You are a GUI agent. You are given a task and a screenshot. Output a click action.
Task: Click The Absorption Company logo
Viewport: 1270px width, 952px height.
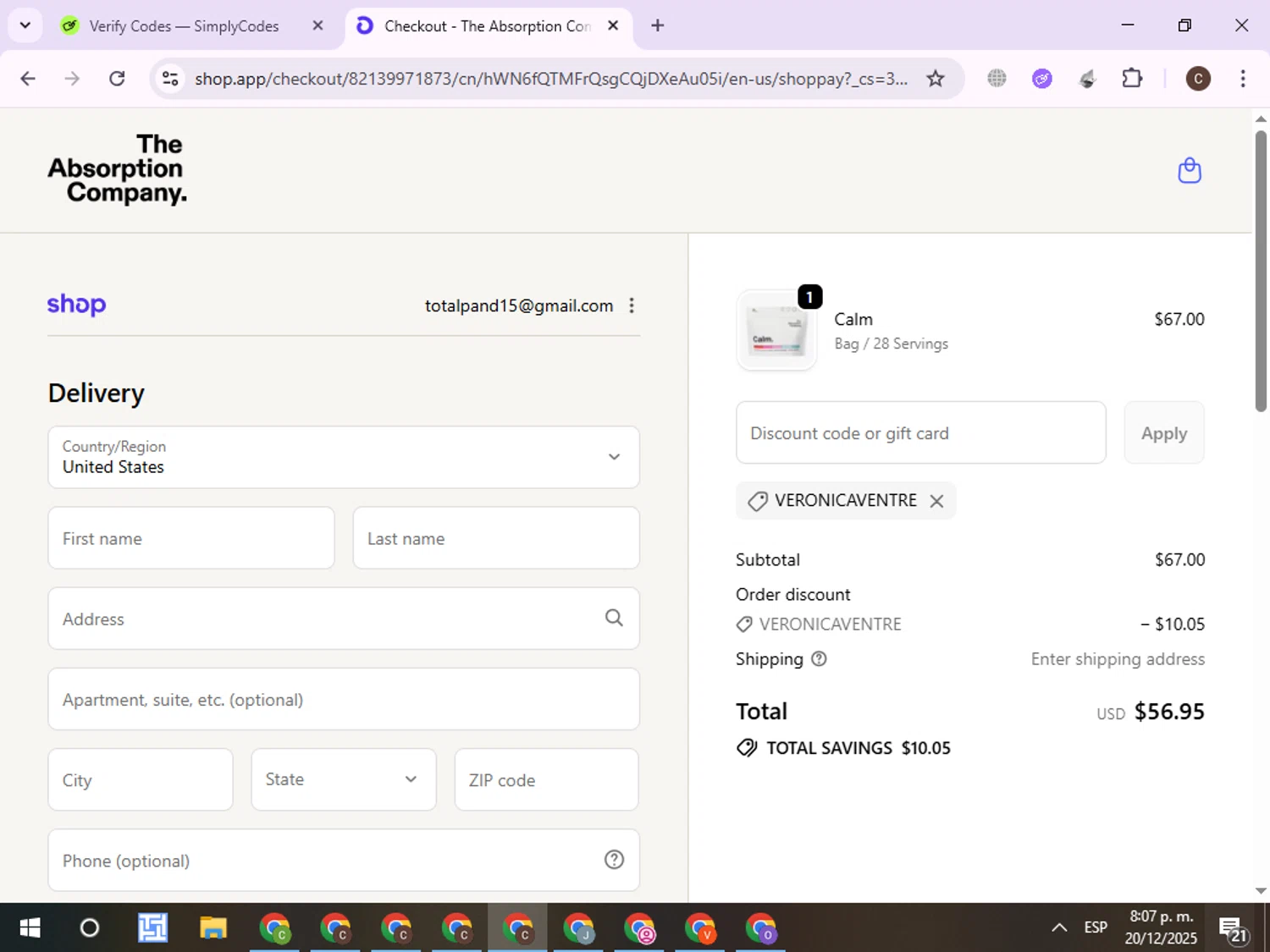(x=117, y=169)
